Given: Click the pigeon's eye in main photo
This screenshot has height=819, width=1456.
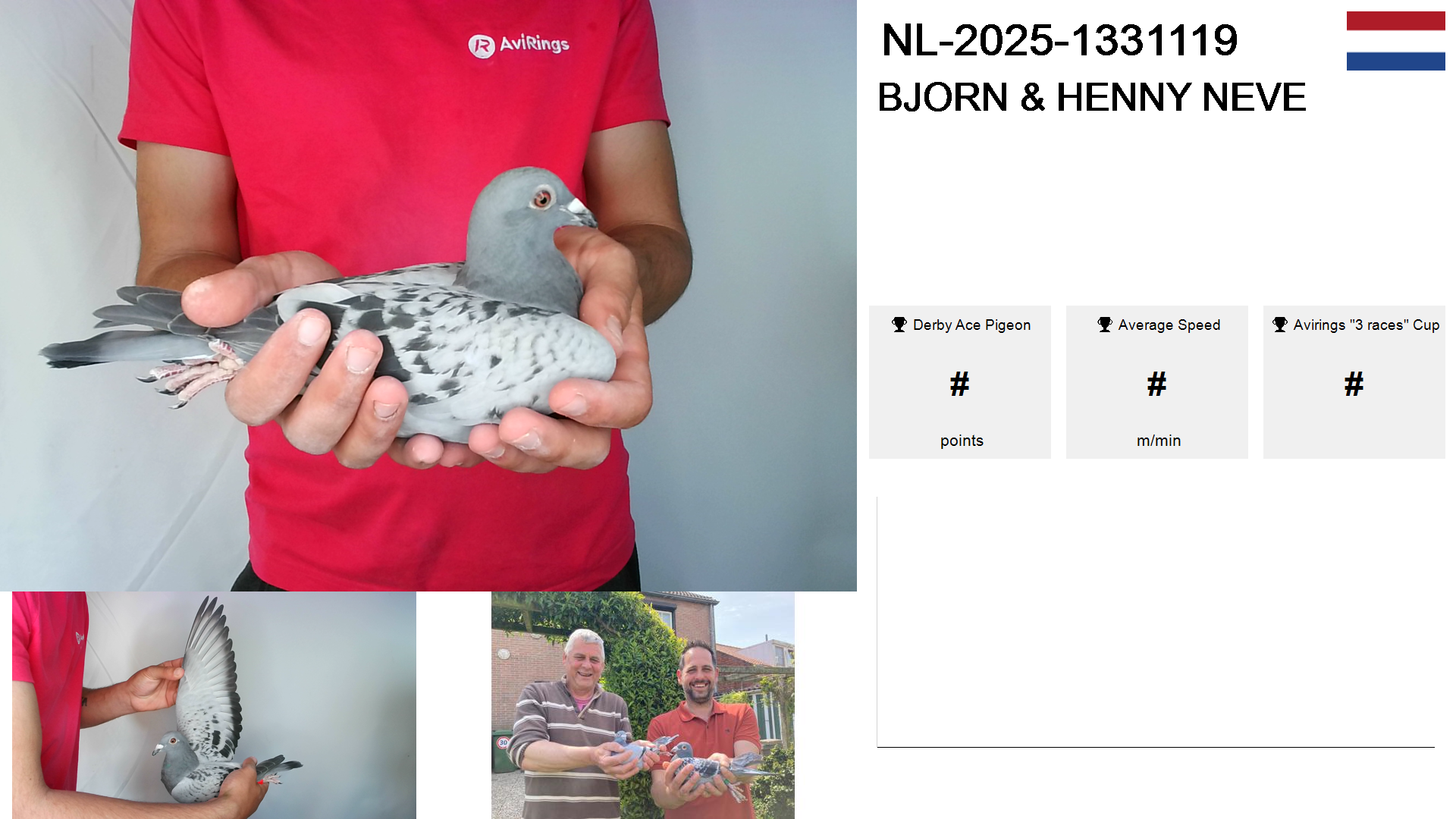Looking at the screenshot, I should coord(542,198).
